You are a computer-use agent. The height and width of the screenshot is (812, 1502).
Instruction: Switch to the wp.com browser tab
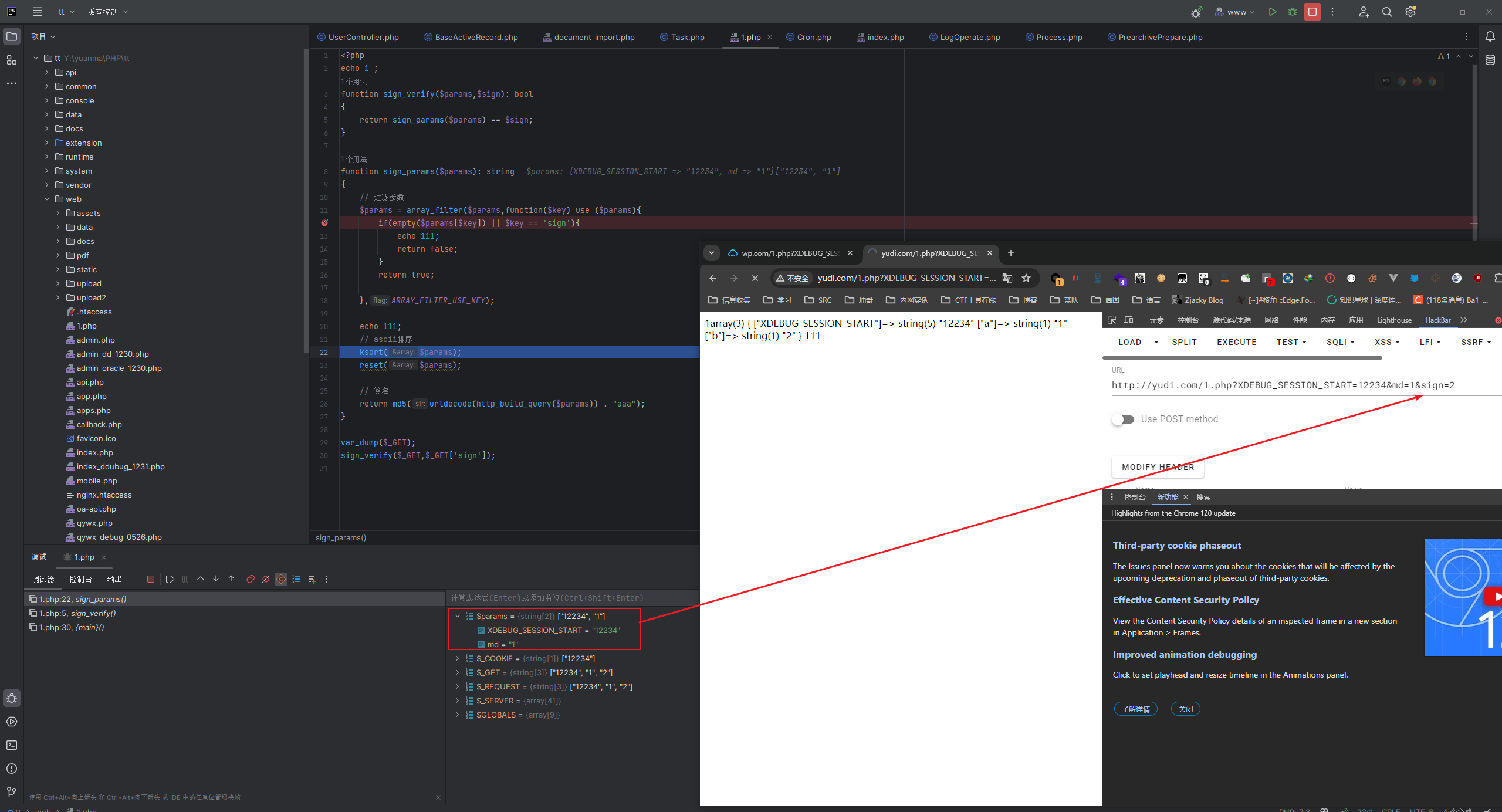tap(791, 253)
